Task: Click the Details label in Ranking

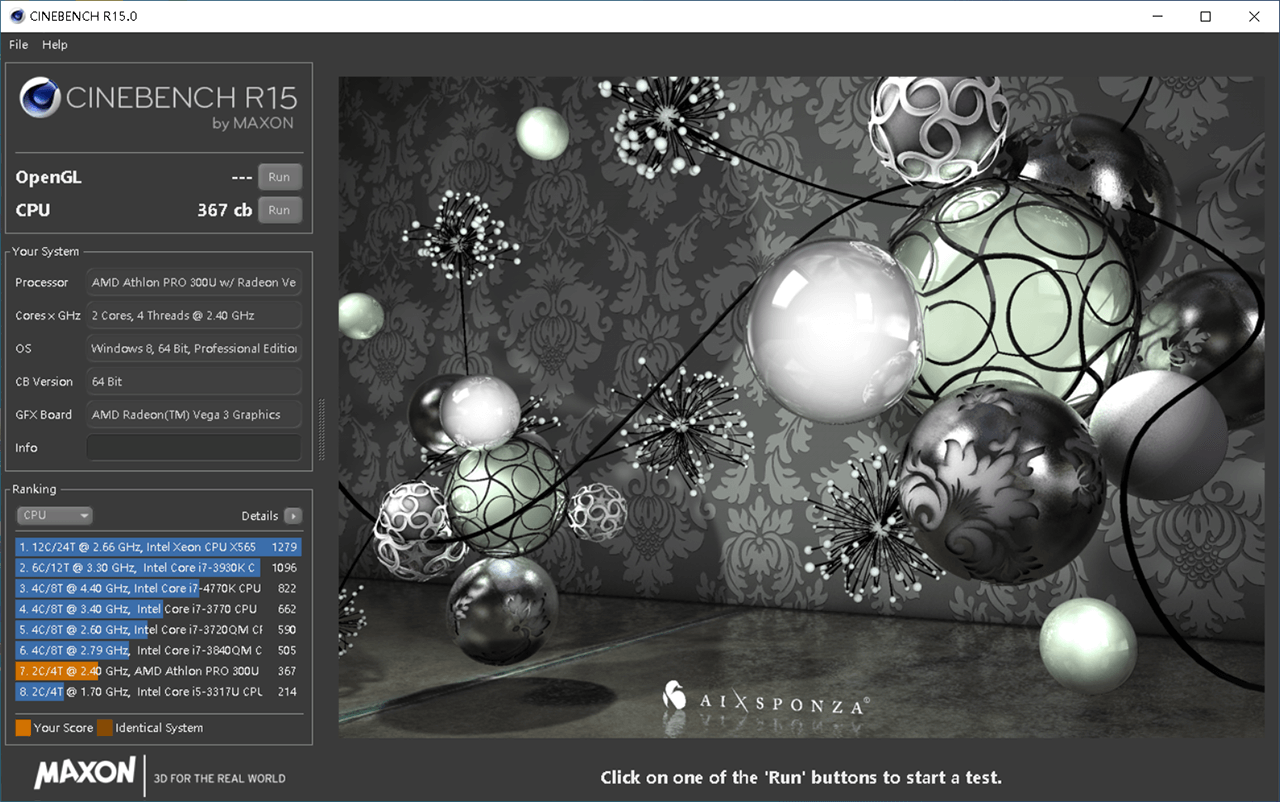Action: click(x=260, y=516)
